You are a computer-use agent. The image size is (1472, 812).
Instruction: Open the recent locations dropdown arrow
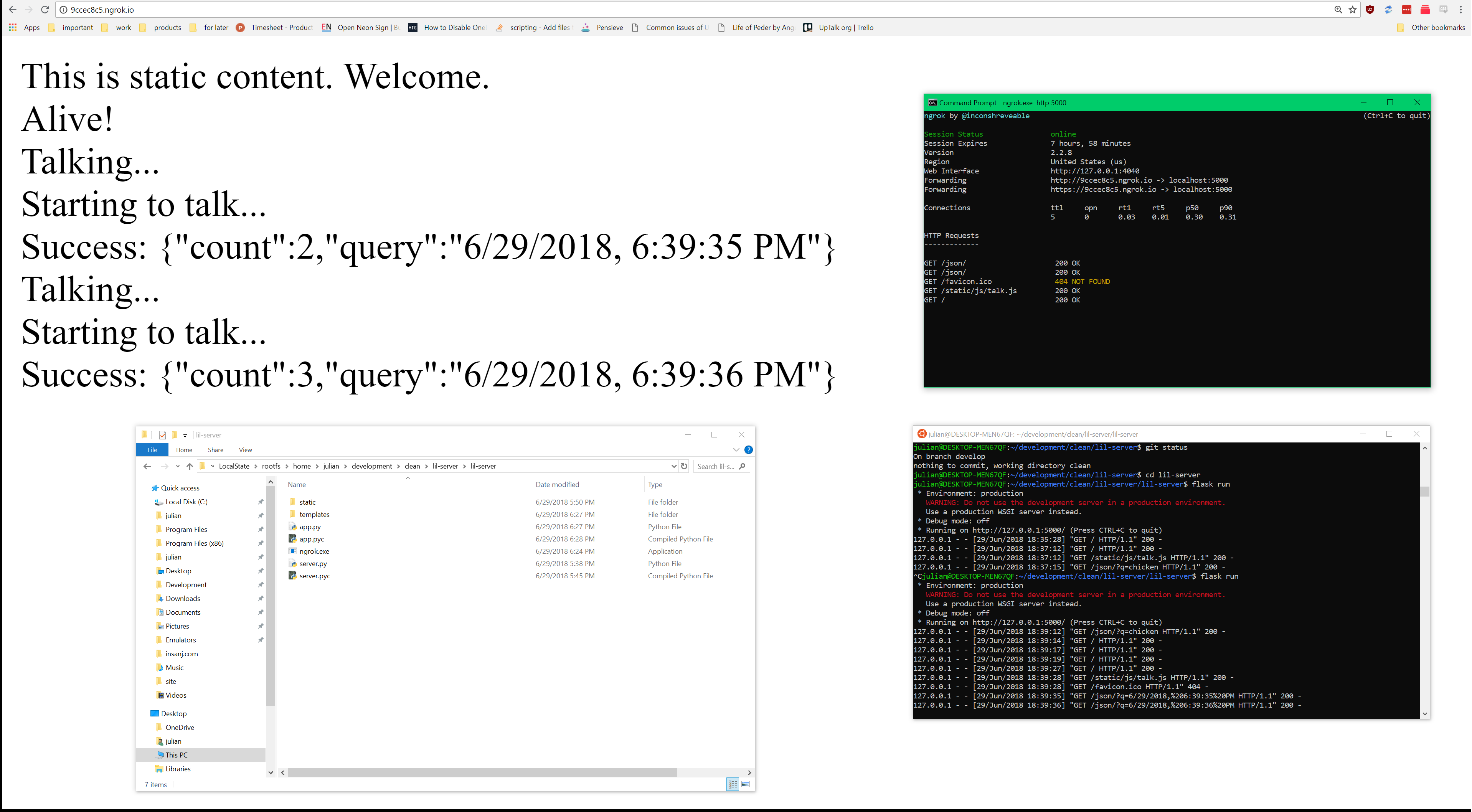coord(178,466)
